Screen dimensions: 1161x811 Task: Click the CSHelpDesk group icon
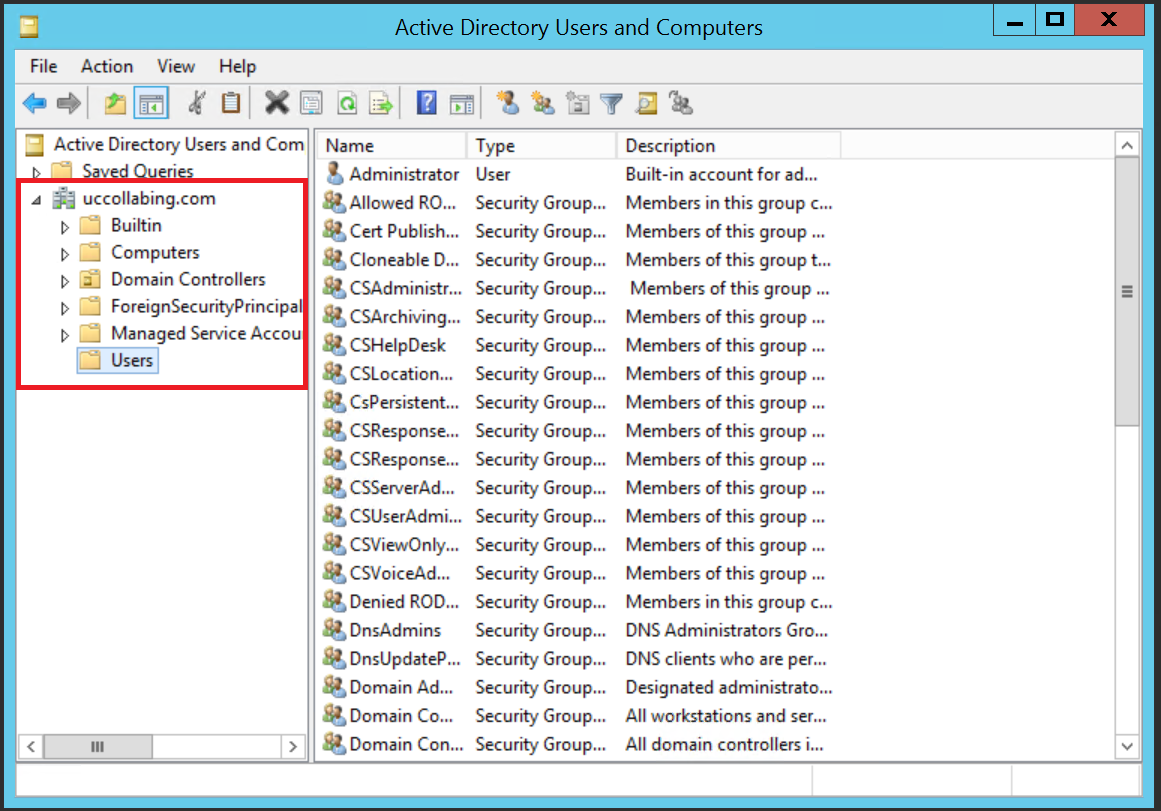(x=335, y=345)
